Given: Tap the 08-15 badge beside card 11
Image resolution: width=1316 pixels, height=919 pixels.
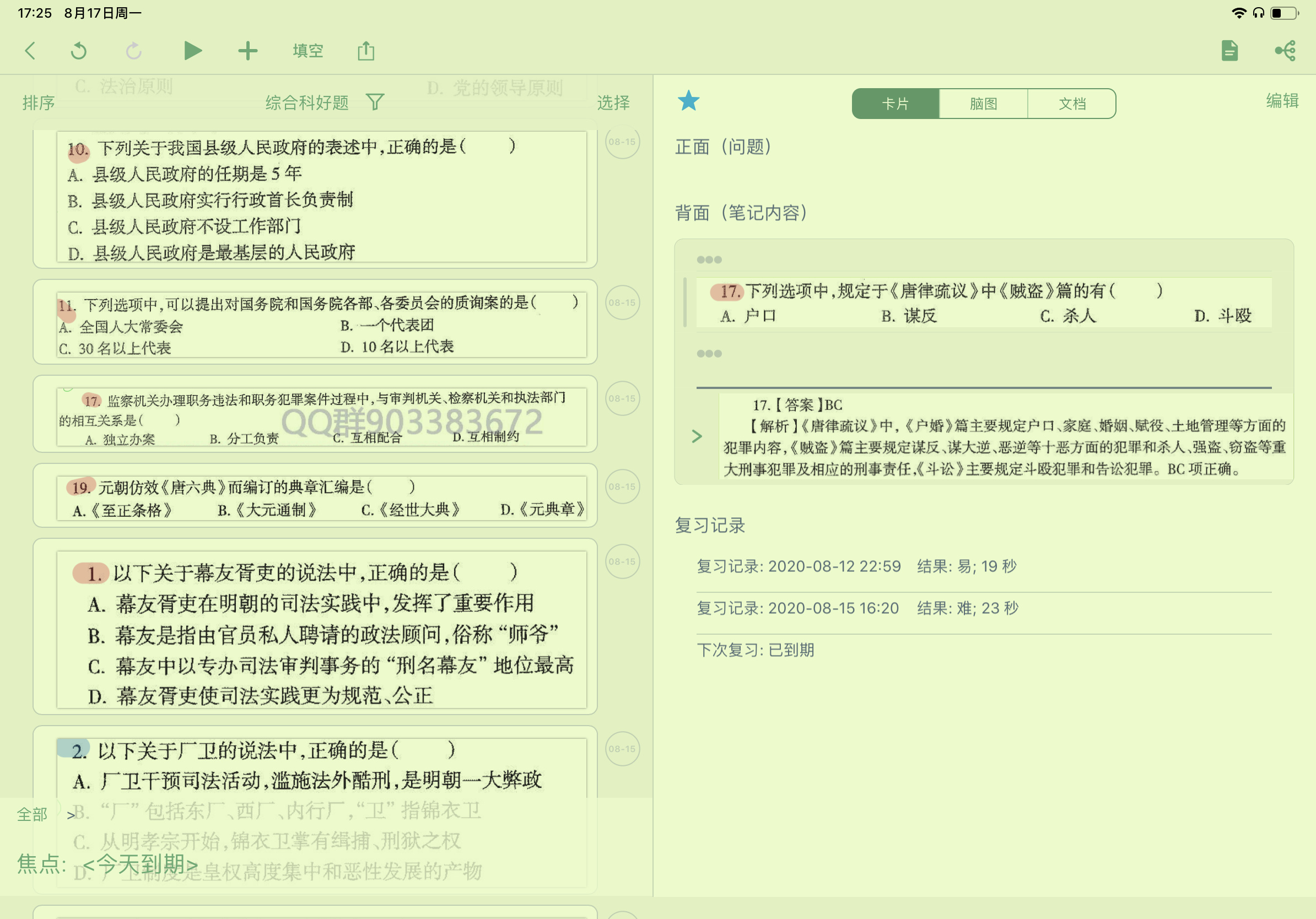Looking at the screenshot, I should 622,302.
